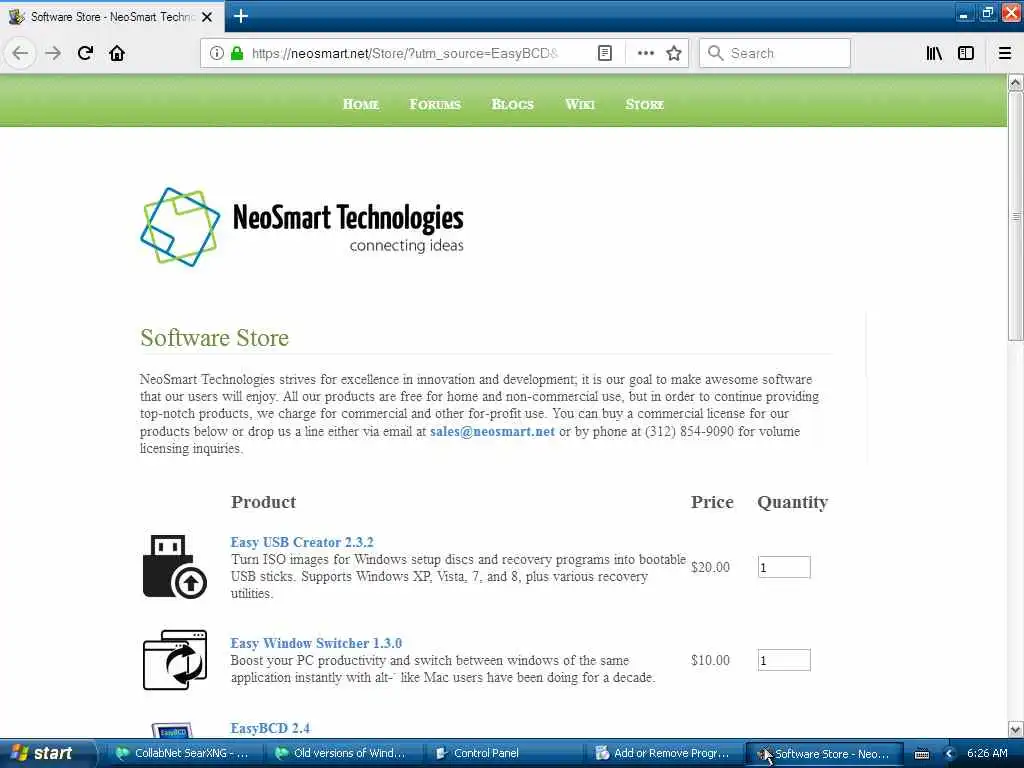This screenshot has height=768, width=1024.
Task: Click the Quantity column header
Action: pos(792,502)
